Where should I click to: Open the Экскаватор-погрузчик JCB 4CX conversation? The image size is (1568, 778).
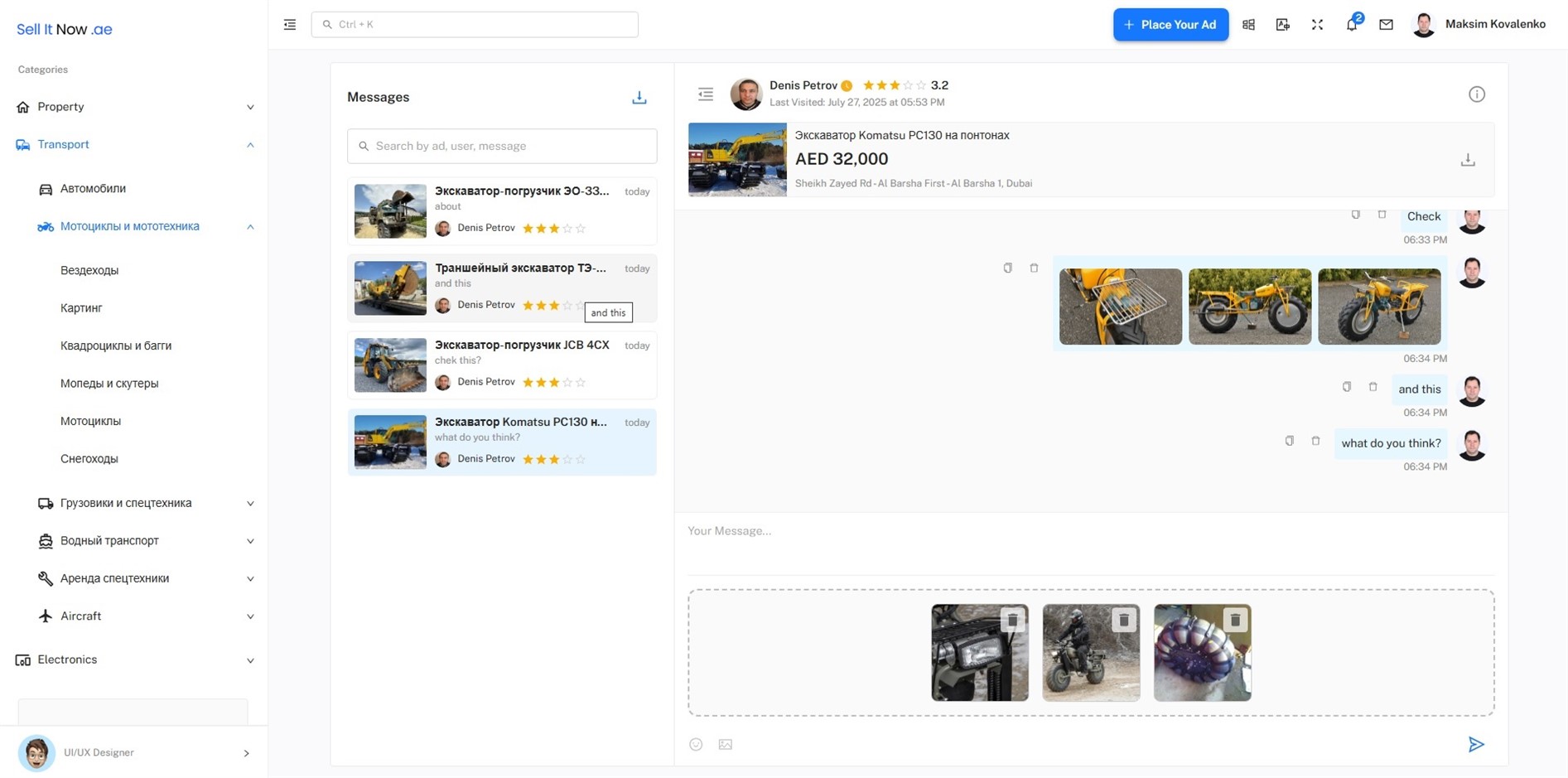coord(502,365)
